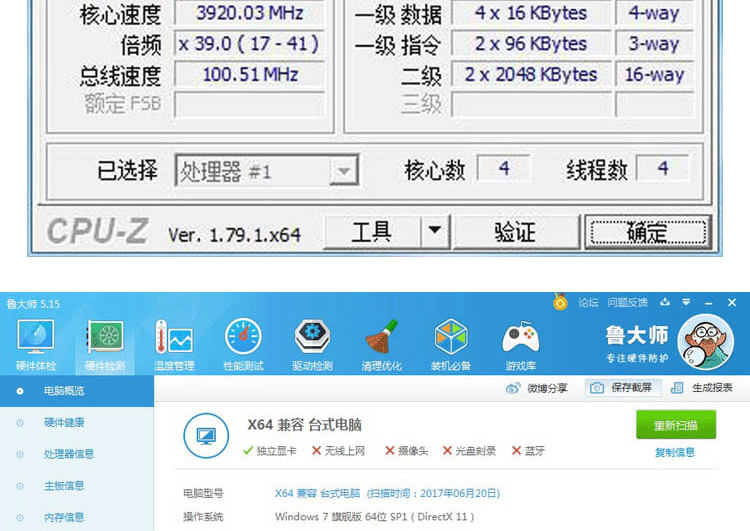Click 核心速度 value 3920.03 MHz
Viewport: 750px width, 531px height.
click(x=250, y=13)
